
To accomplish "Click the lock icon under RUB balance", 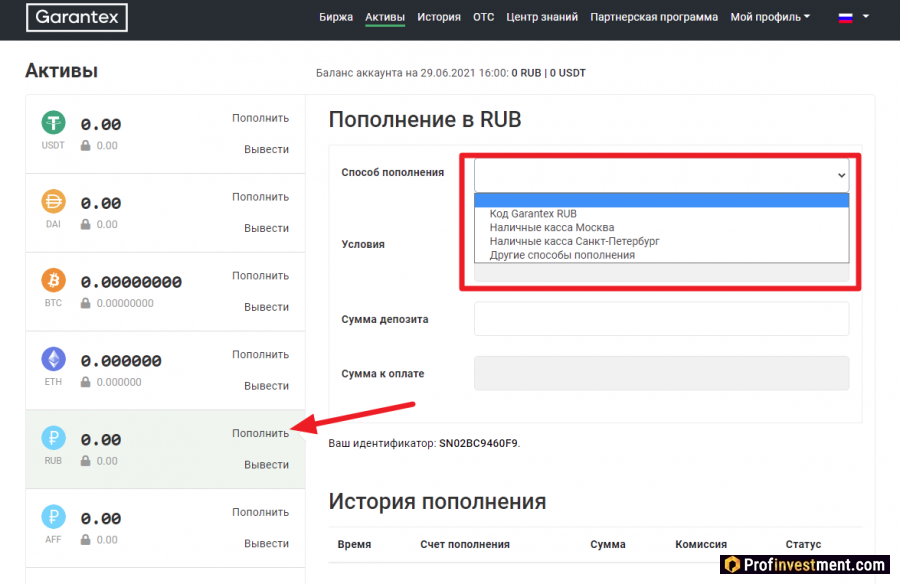I will pyautogui.click(x=86, y=461).
